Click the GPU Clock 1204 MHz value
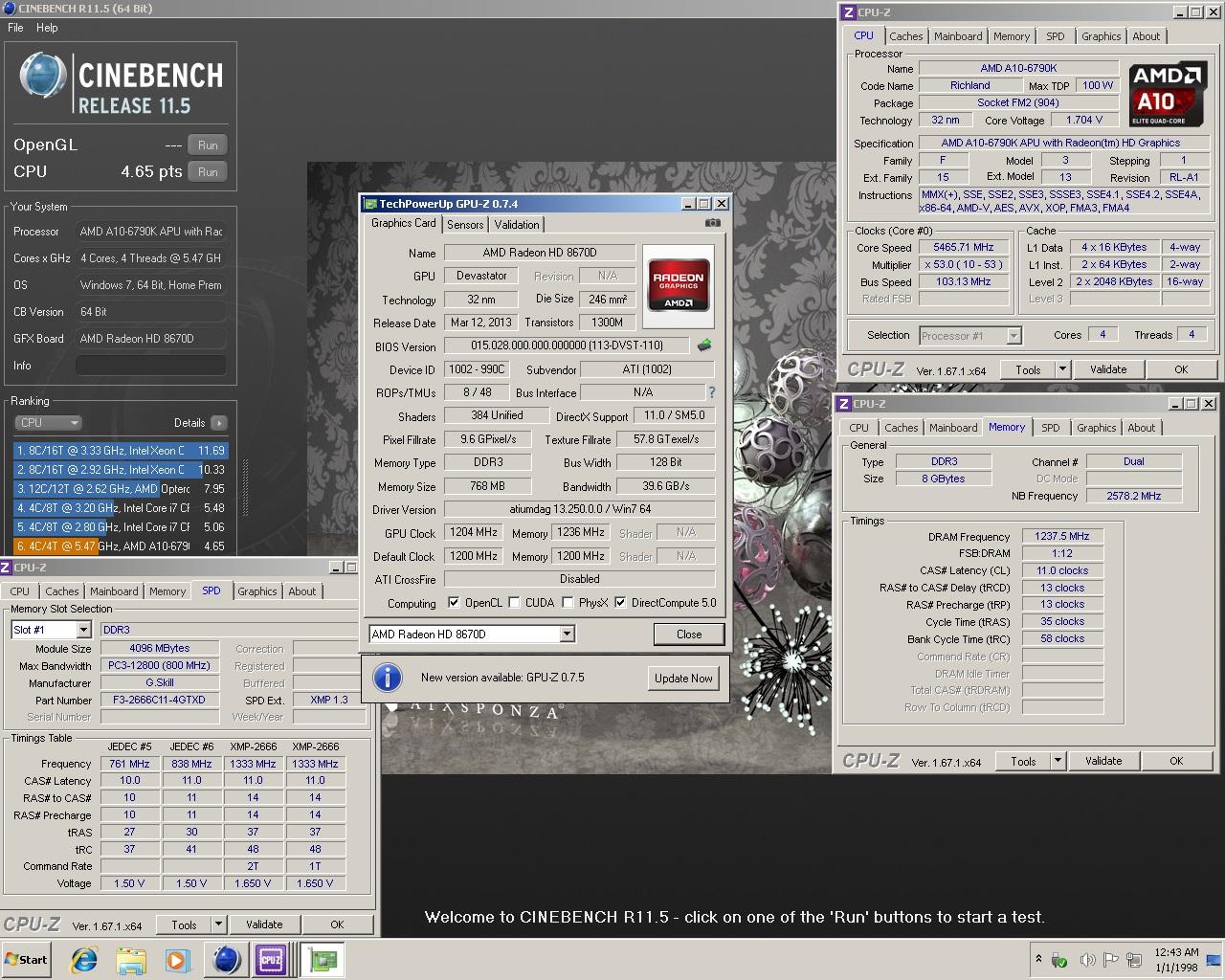This screenshot has width=1225, height=980. pos(474,532)
